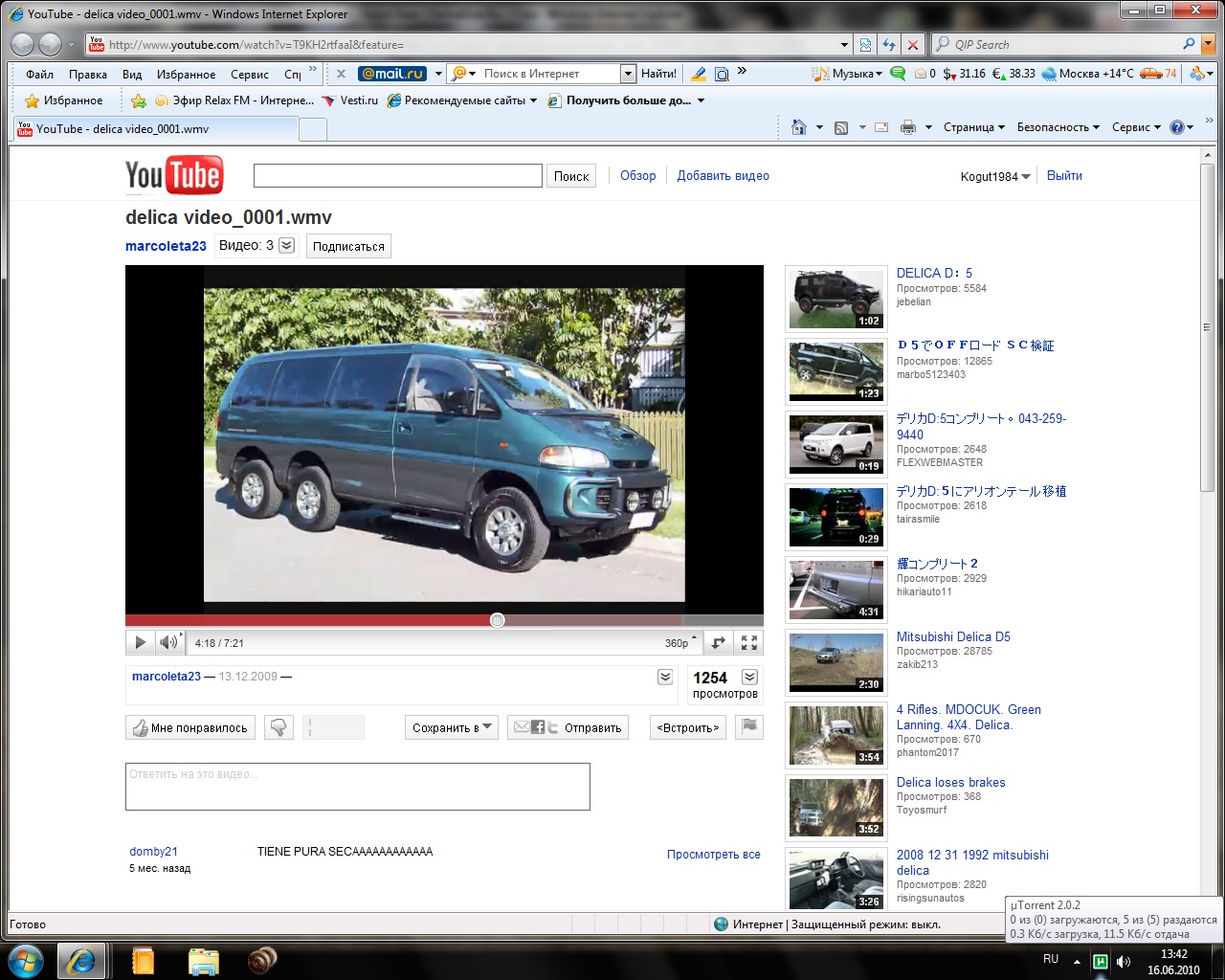Image resolution: width=1225 pixels, height=980 pixels.
Task: Play the video in the player
Action: point(140,643)
